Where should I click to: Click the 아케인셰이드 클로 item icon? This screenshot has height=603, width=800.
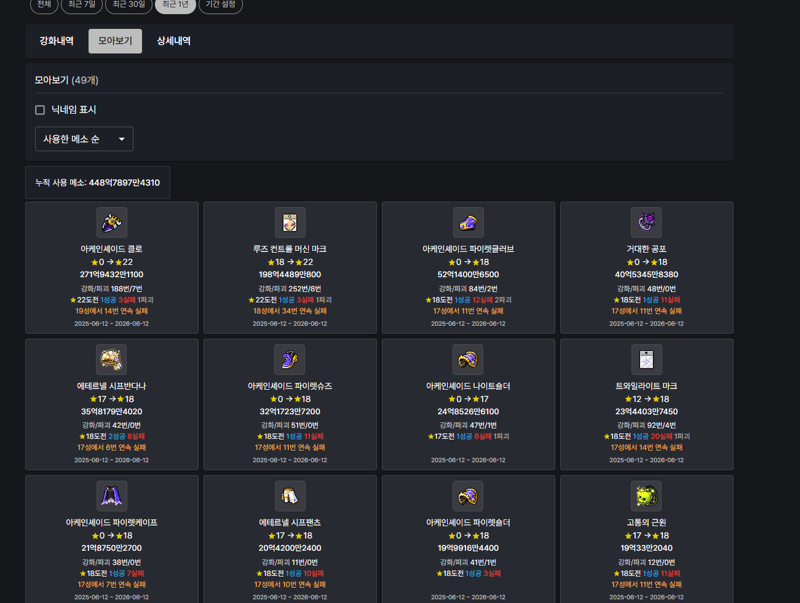(x=112, y=222)
